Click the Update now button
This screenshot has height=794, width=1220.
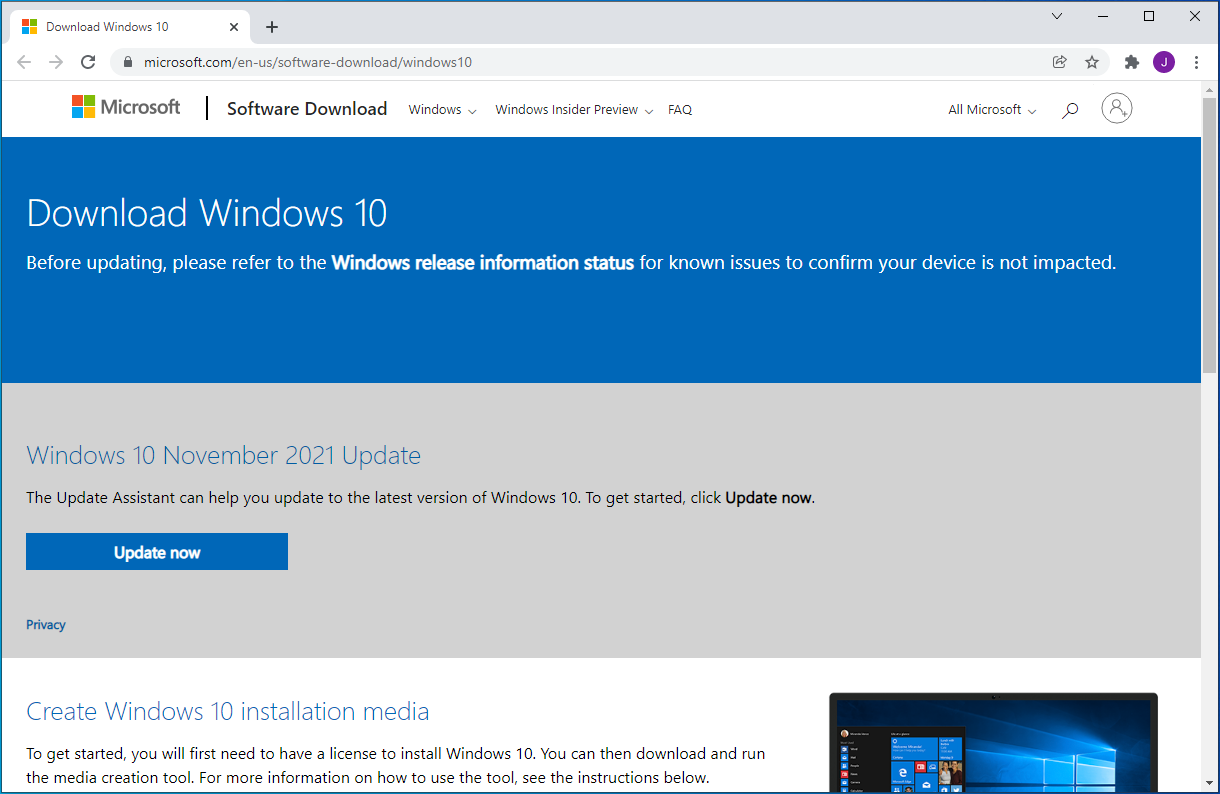157,552
